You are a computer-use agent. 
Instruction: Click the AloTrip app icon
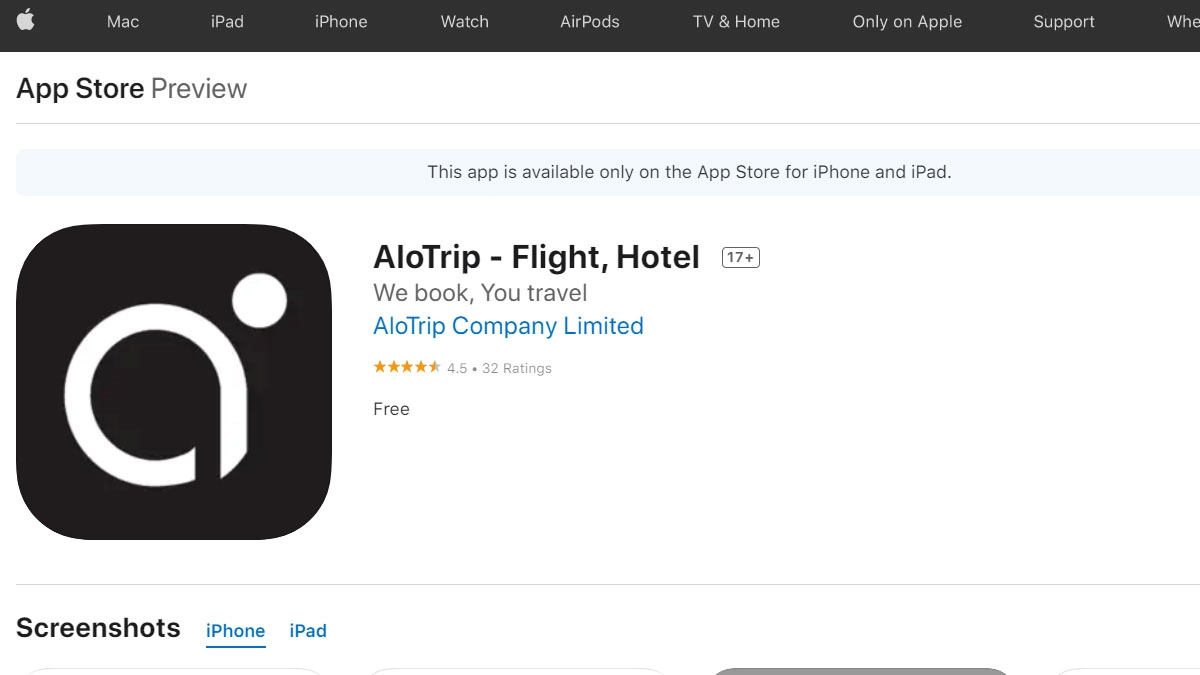coord(173,380)
